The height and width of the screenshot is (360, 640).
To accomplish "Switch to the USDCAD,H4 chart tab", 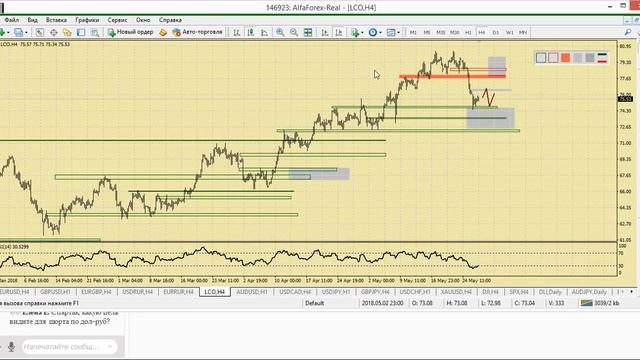I will point(295,292).
